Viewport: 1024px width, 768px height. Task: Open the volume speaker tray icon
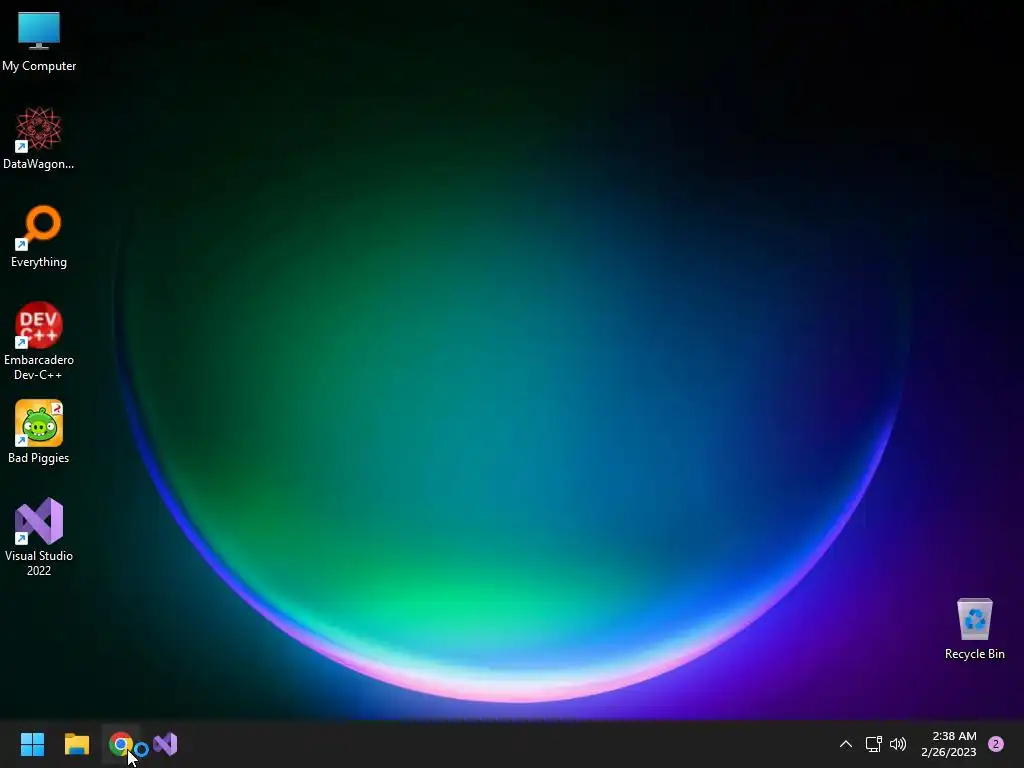coord(898,744)
